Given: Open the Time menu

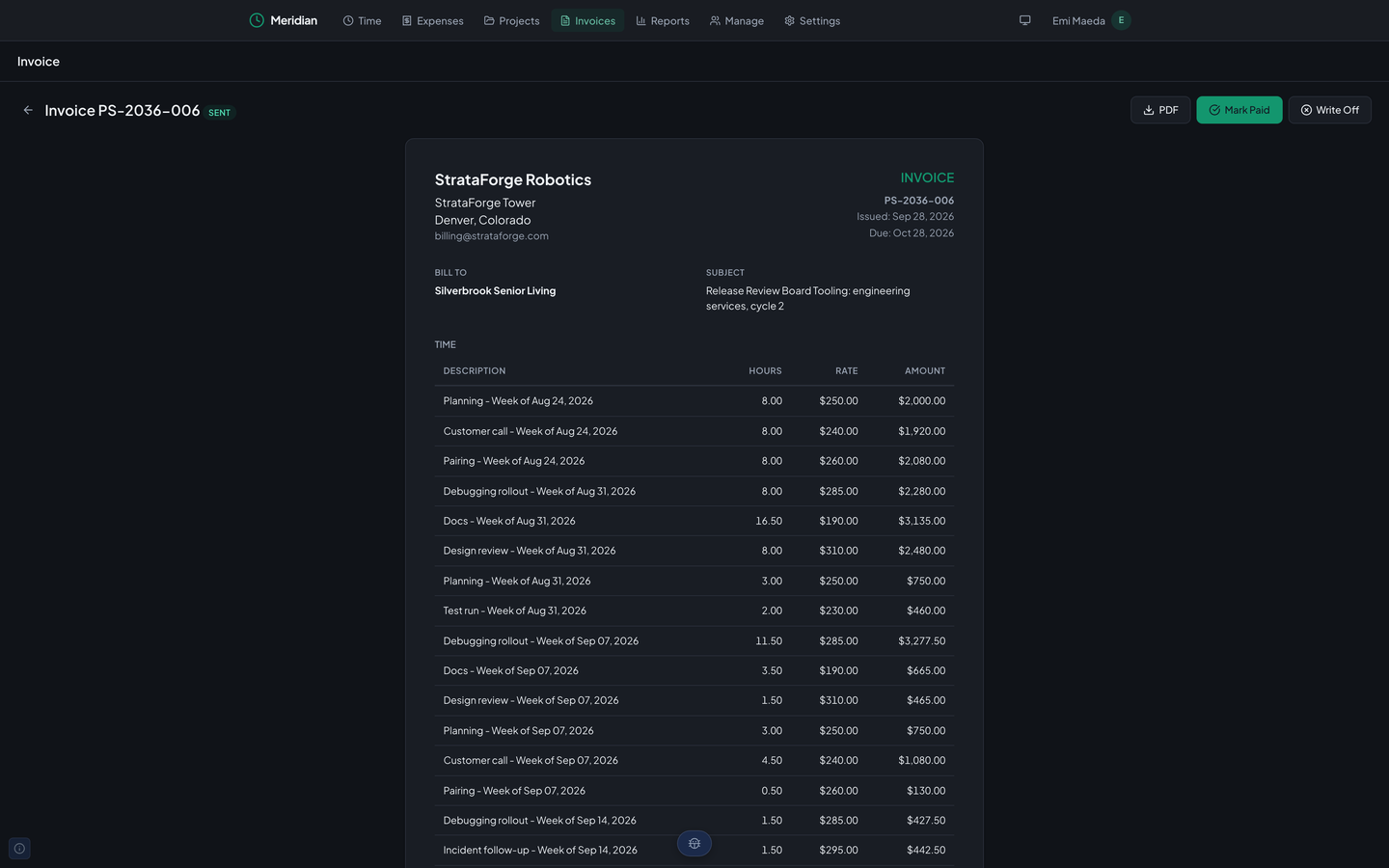Looking at the screenshot, I should tap(362, 20).
